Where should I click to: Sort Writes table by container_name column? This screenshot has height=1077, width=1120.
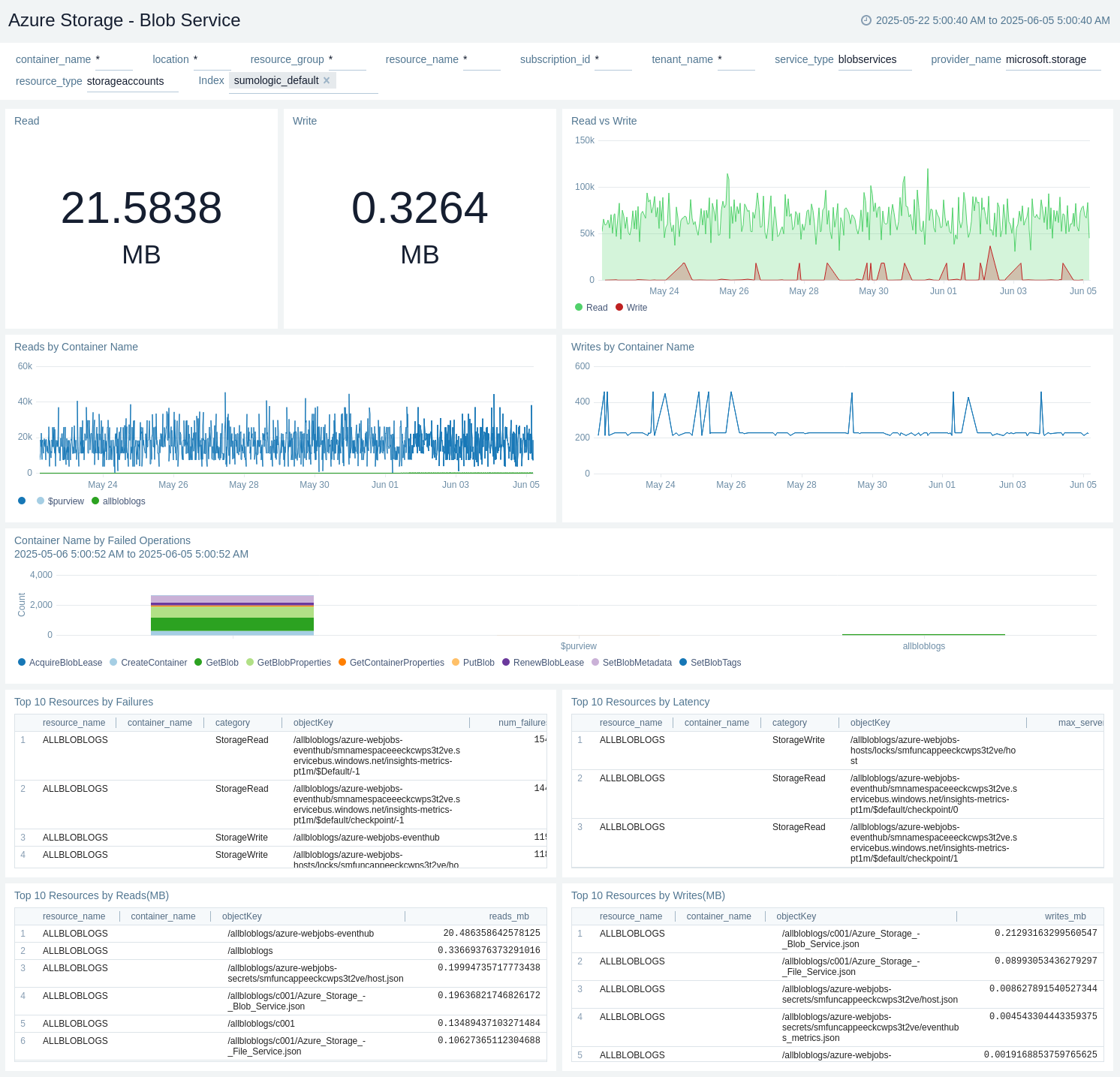(719, 916)
